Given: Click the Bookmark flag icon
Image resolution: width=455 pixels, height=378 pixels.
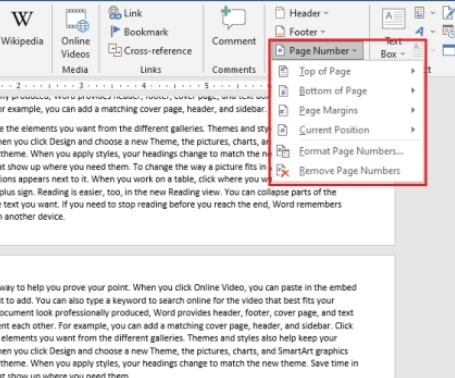Looking at the screenshot, I should coord(115,32).
